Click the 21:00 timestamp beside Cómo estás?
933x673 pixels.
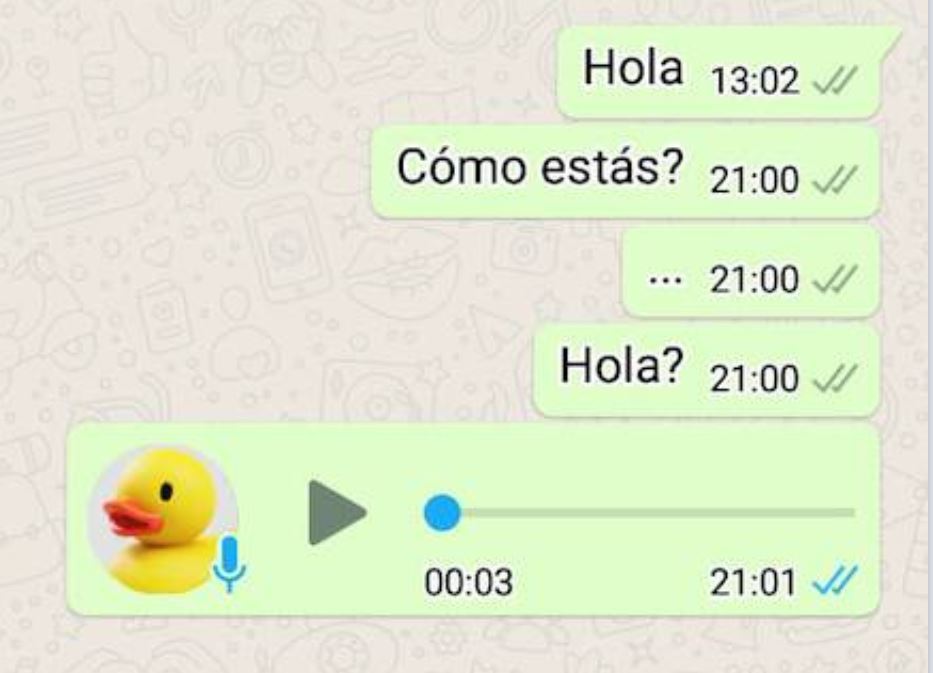(x=754, y=180)
